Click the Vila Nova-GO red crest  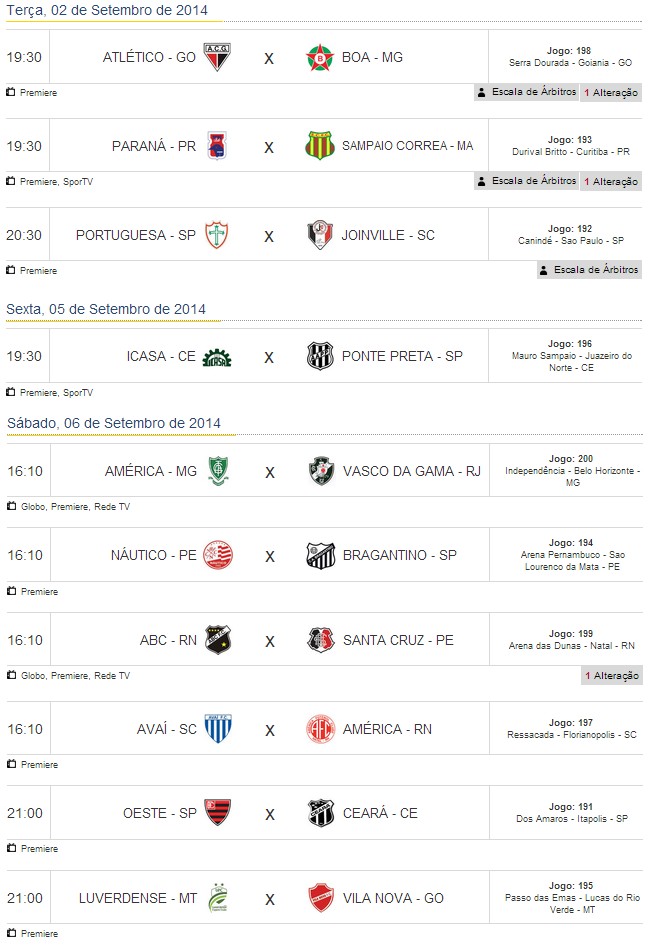pyautogui.click(x=320, y=898)
